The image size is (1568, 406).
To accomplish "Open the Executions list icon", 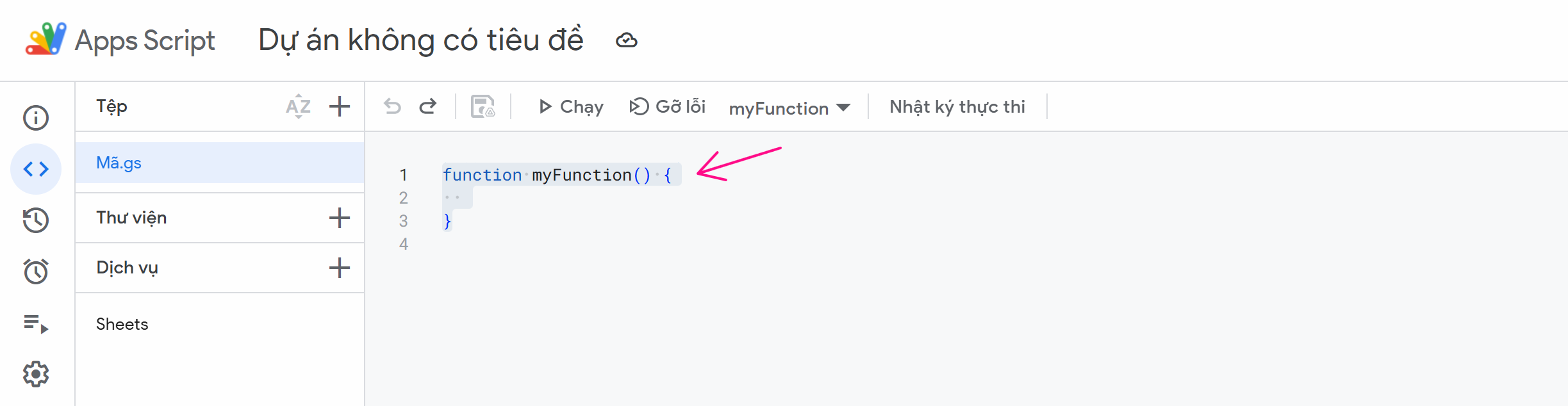I will click(x=36, y=323).
